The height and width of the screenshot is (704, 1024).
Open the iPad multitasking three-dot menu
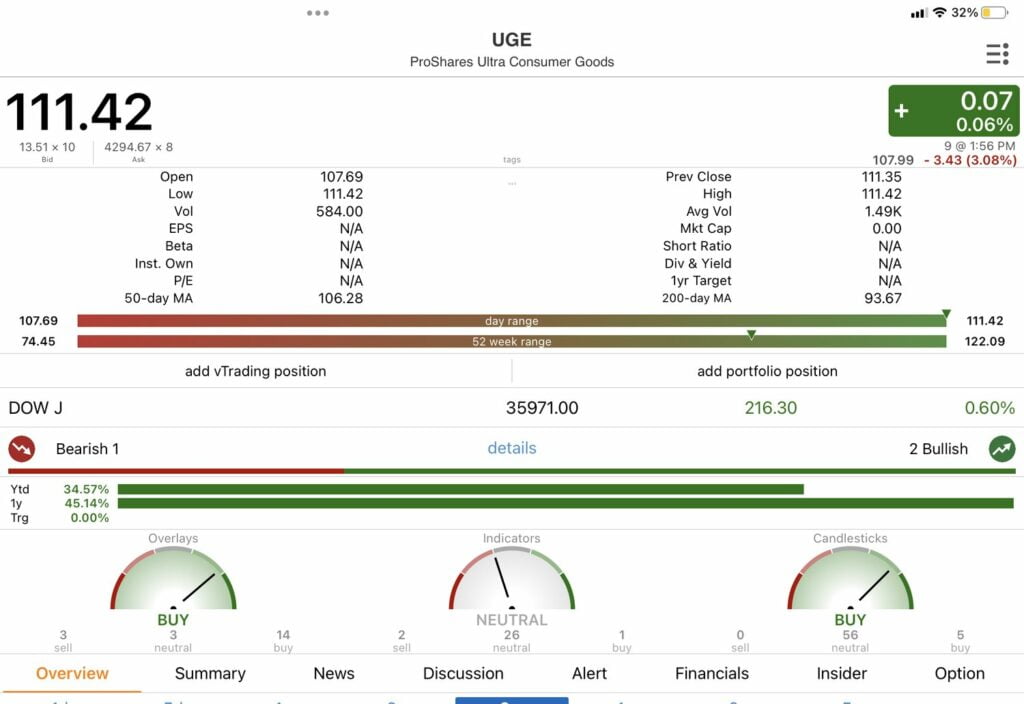318,13
